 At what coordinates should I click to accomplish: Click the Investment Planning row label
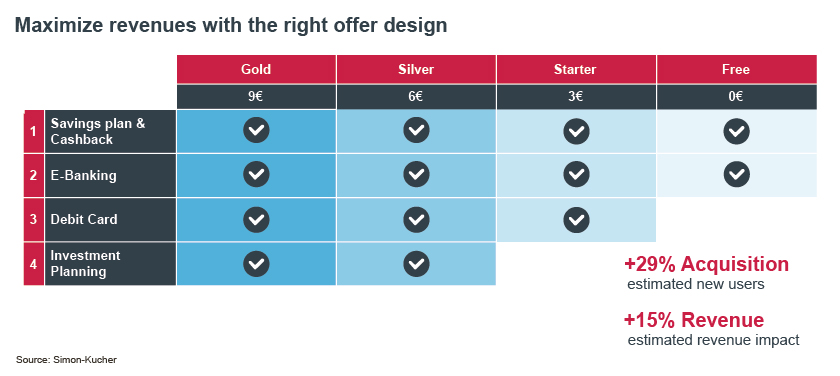[110, 264]
